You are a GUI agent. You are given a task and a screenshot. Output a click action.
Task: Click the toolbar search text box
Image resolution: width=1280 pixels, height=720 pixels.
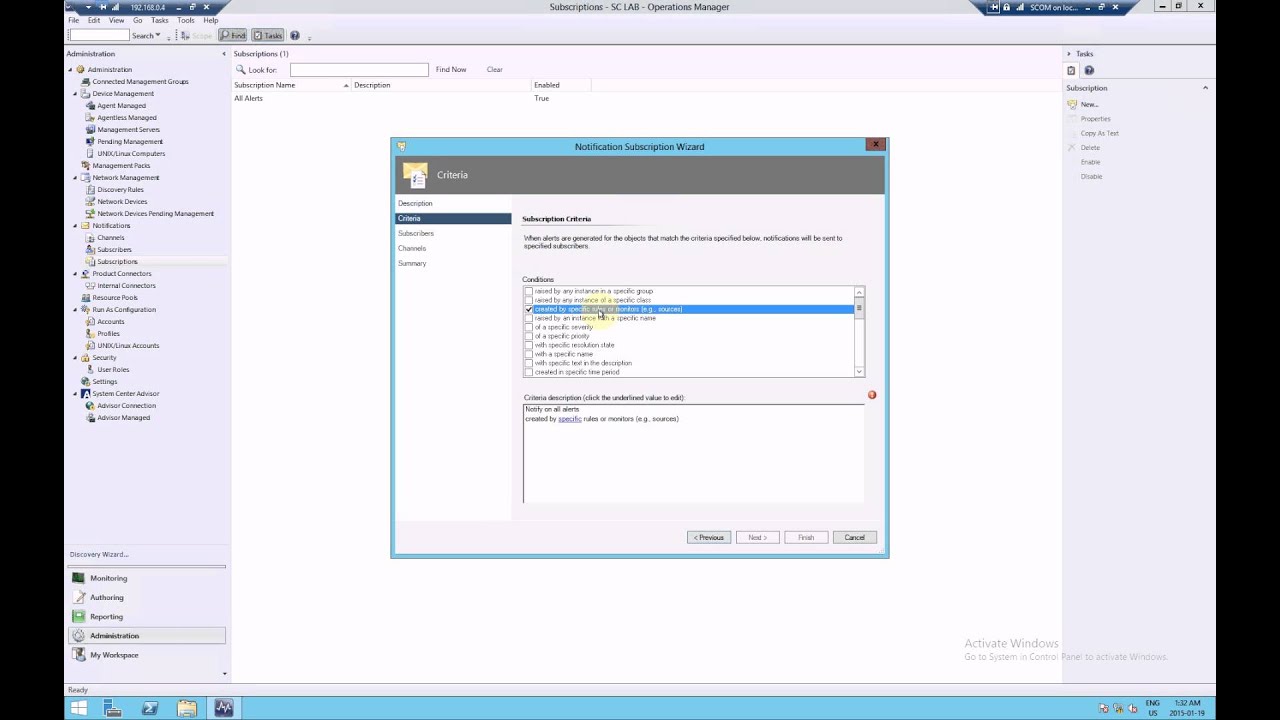tap(98, 36)
